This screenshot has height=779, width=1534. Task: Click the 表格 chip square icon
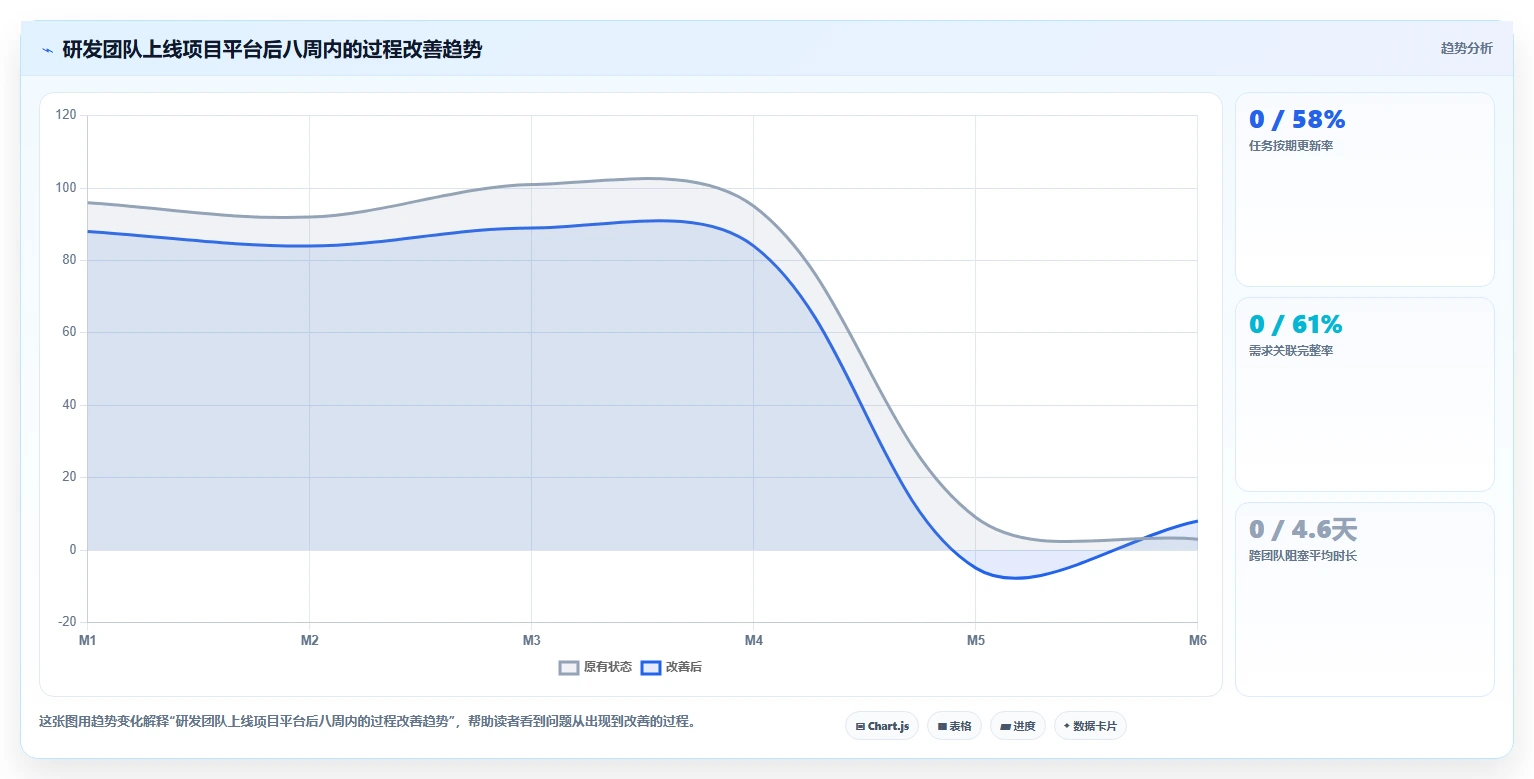[942, 727]
